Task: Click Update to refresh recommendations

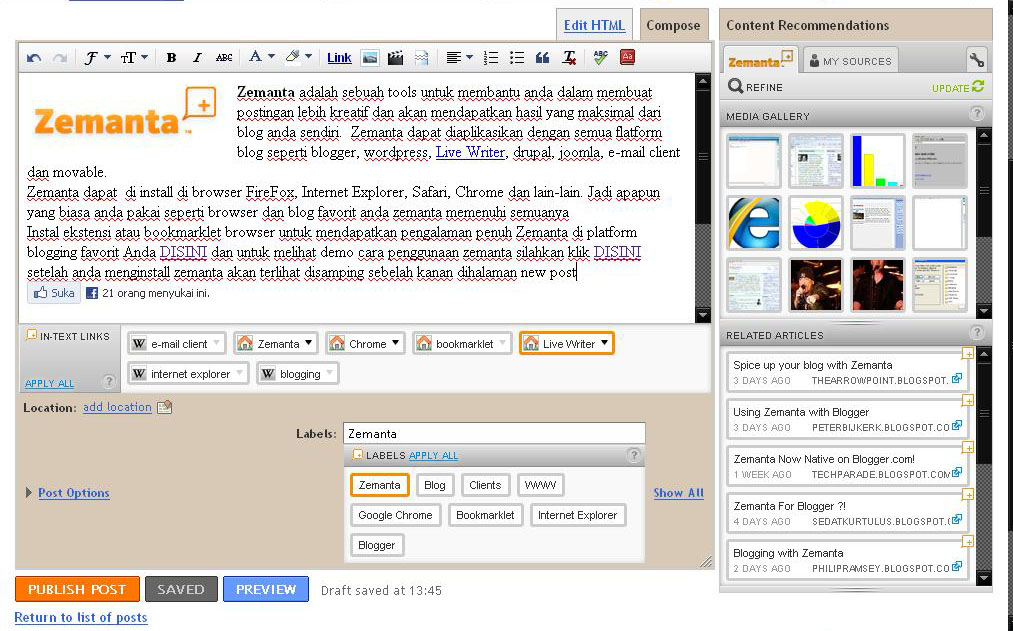Action: click(x=957, y=87)
